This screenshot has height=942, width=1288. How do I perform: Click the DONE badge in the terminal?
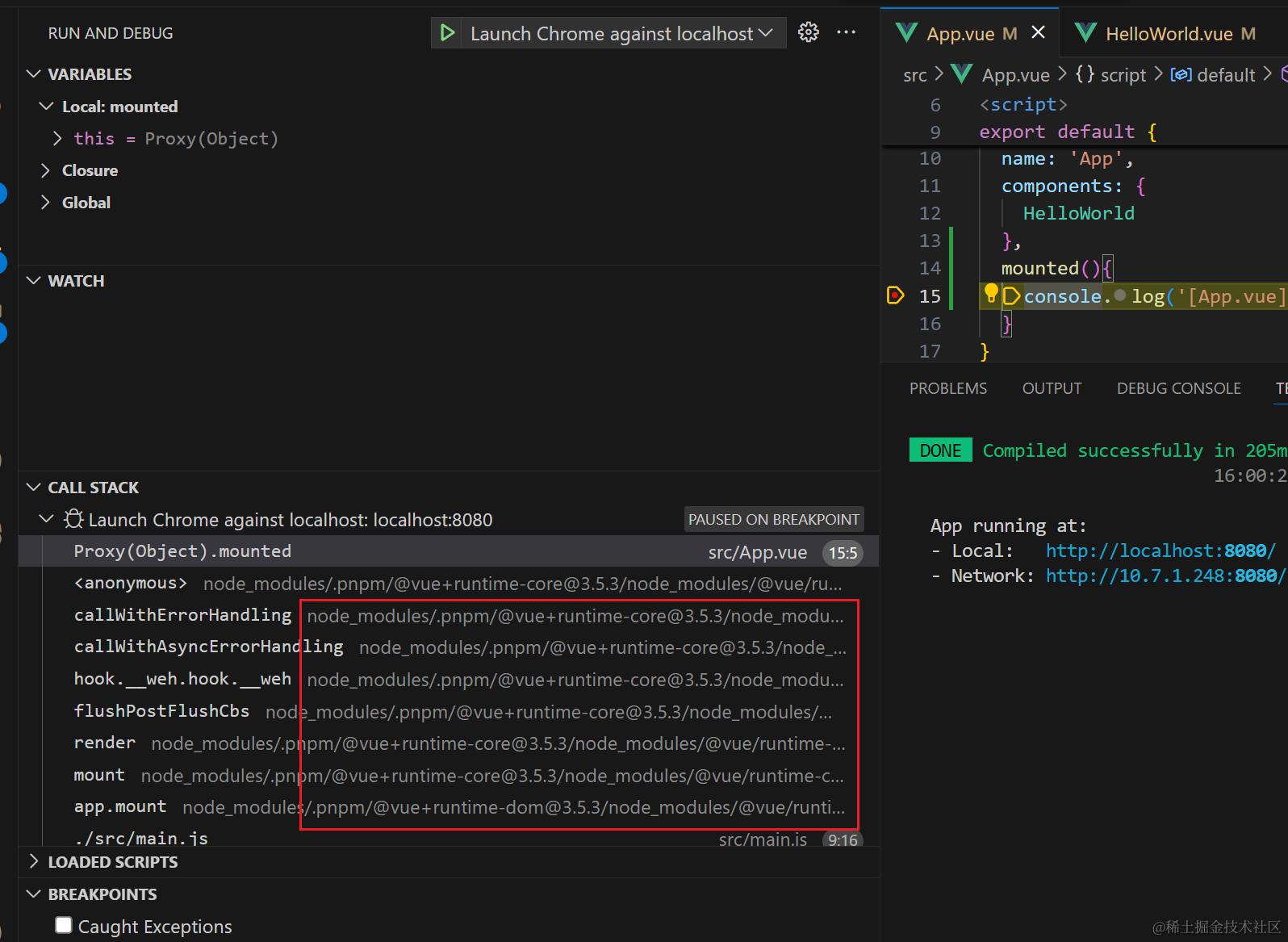pos(940,450)
